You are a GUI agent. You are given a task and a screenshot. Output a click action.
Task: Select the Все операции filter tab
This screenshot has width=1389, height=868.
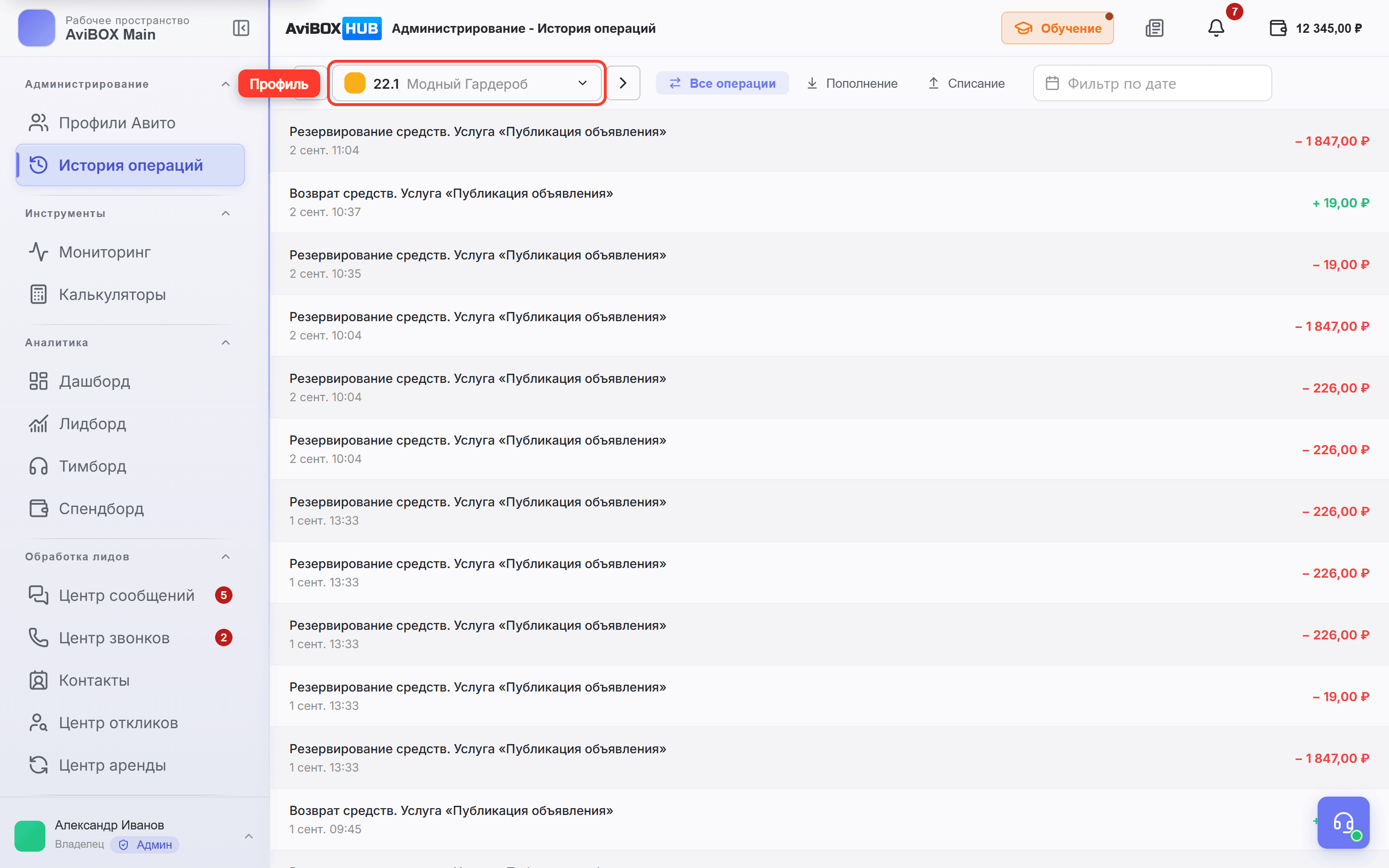pos(722,83)
